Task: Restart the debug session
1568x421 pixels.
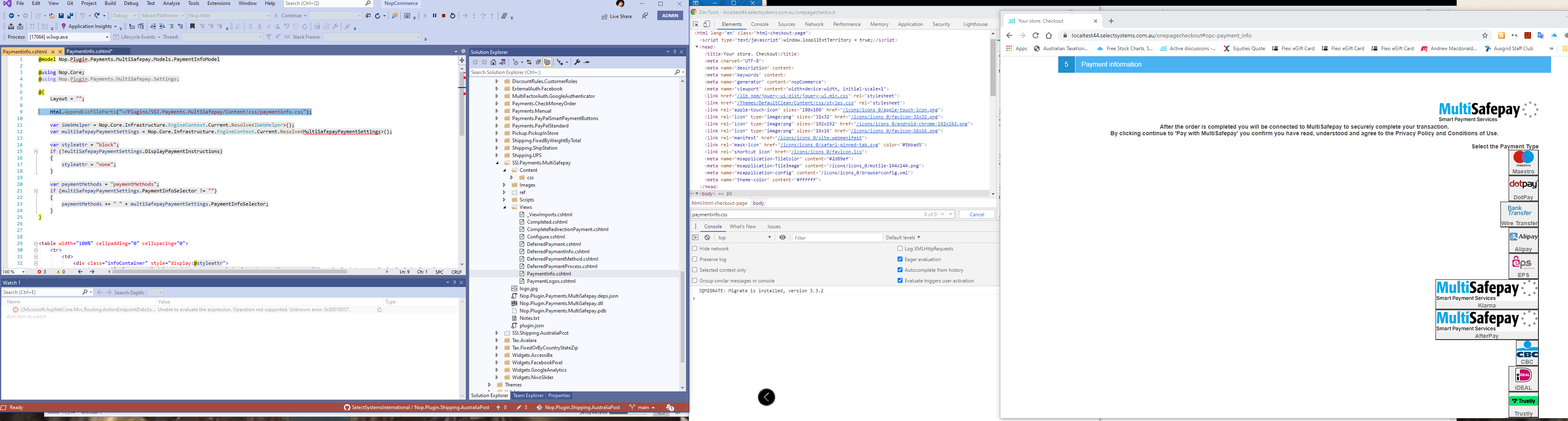Action: pyautogui.click(x=453, y=16)
